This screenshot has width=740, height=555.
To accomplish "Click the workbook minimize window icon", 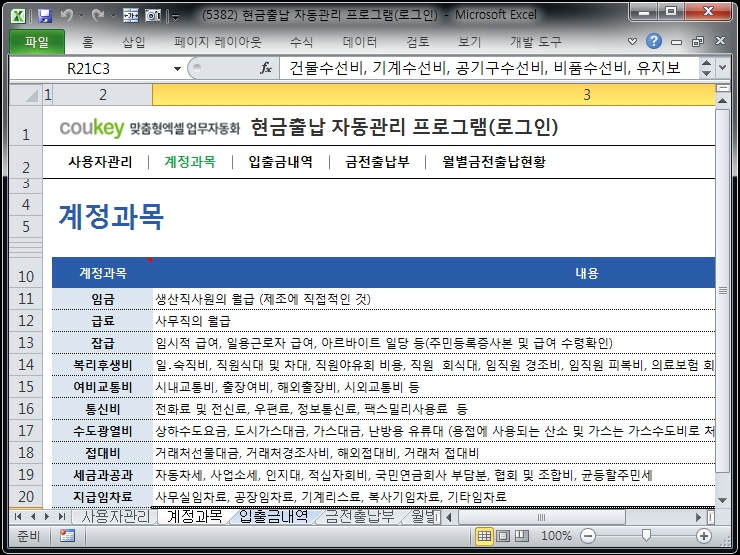I will click(x=676, y=42).
